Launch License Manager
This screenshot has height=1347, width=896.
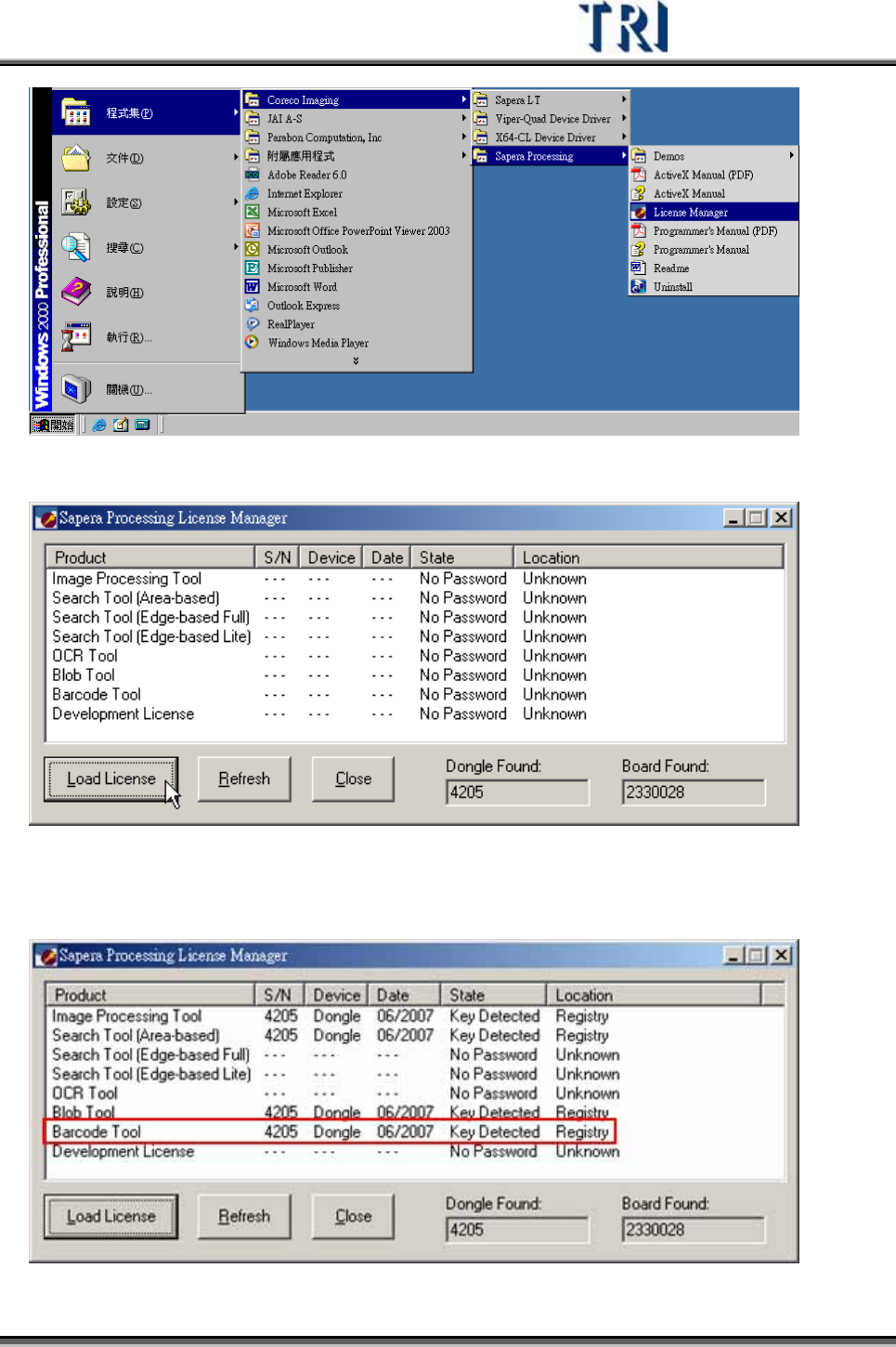tap(713, 212)
